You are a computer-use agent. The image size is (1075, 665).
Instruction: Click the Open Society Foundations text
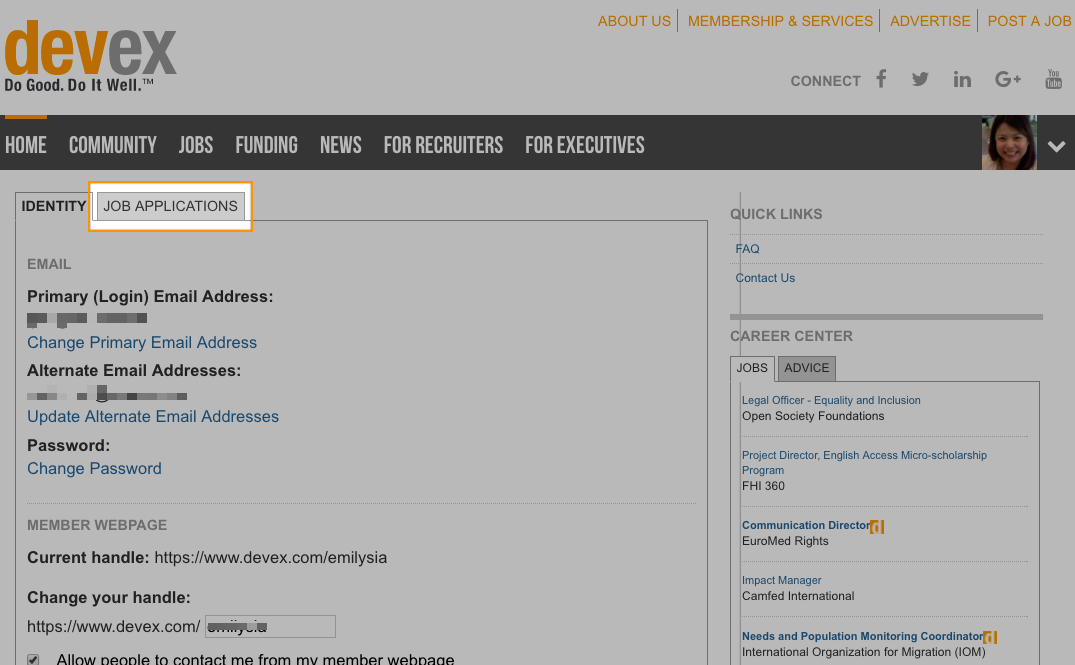(813, 416)
